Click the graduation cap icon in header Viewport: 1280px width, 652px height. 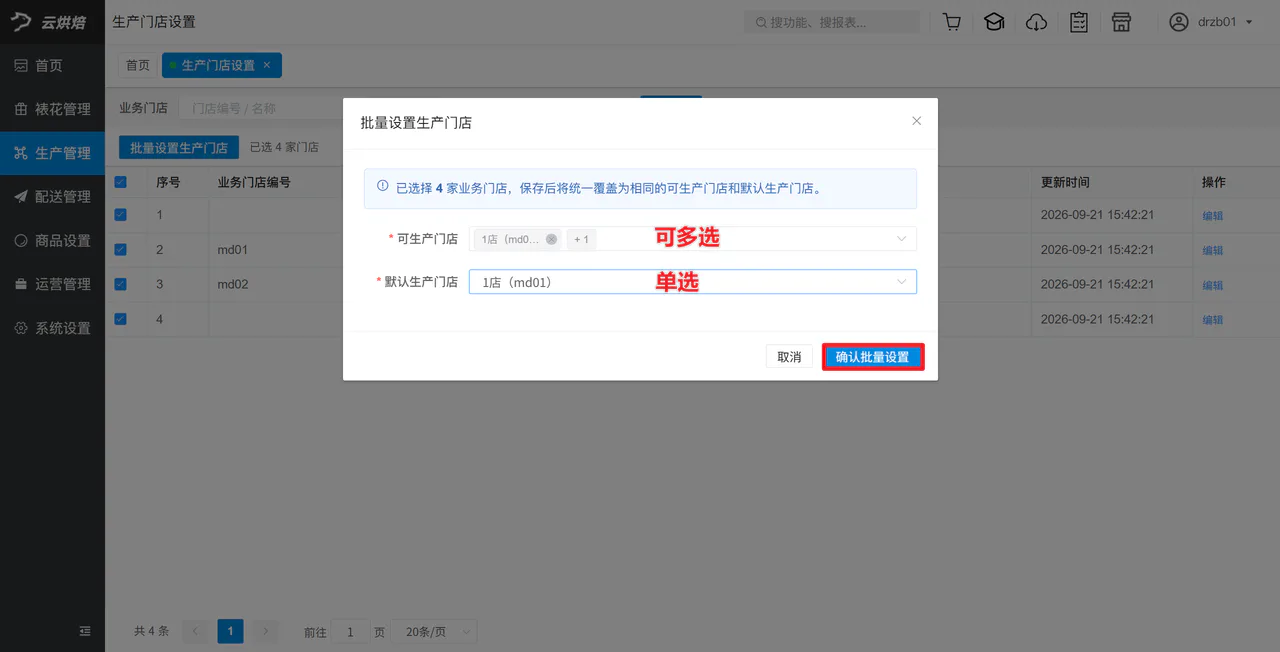(994, 22)
